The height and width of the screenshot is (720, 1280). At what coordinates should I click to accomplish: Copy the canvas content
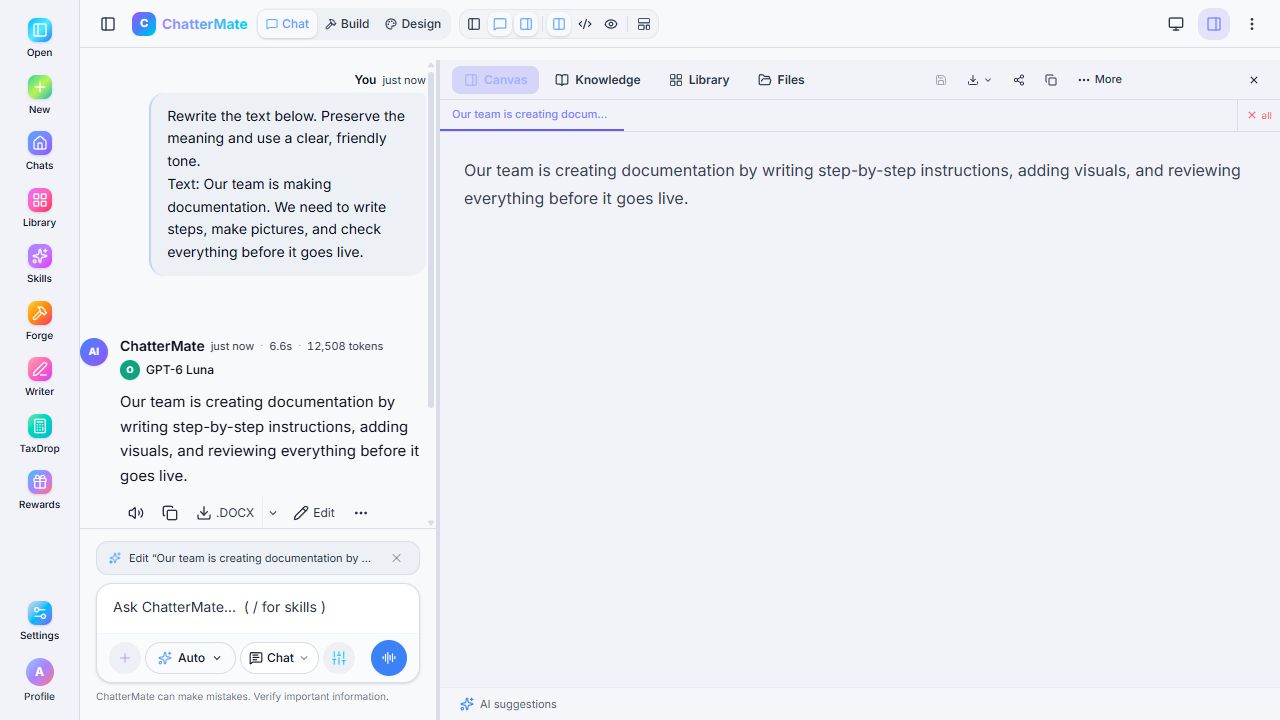(x=1051, y=80)
